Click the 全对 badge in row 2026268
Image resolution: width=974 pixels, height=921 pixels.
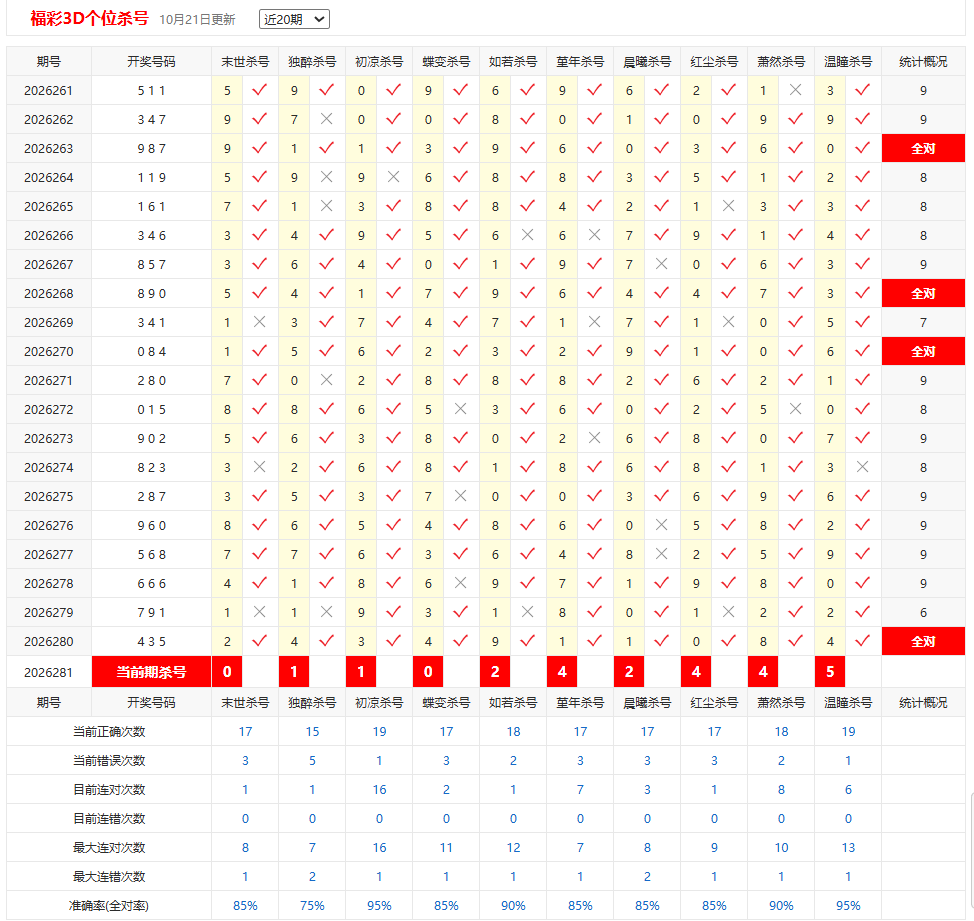[x=923, y=293]
